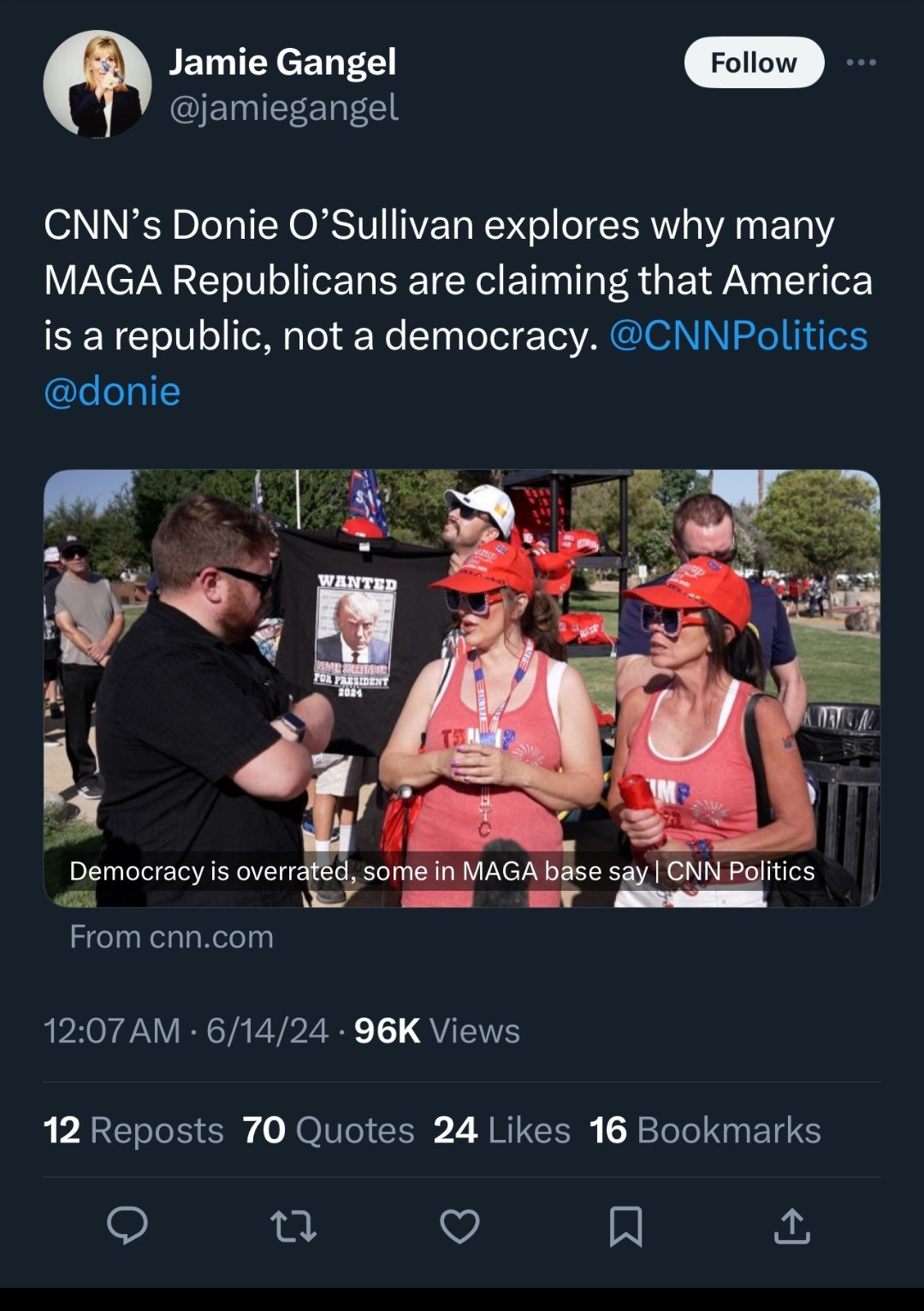This screenshot has width=924, height=1311.
Task: Open the @donie mention
Action: 113,393
